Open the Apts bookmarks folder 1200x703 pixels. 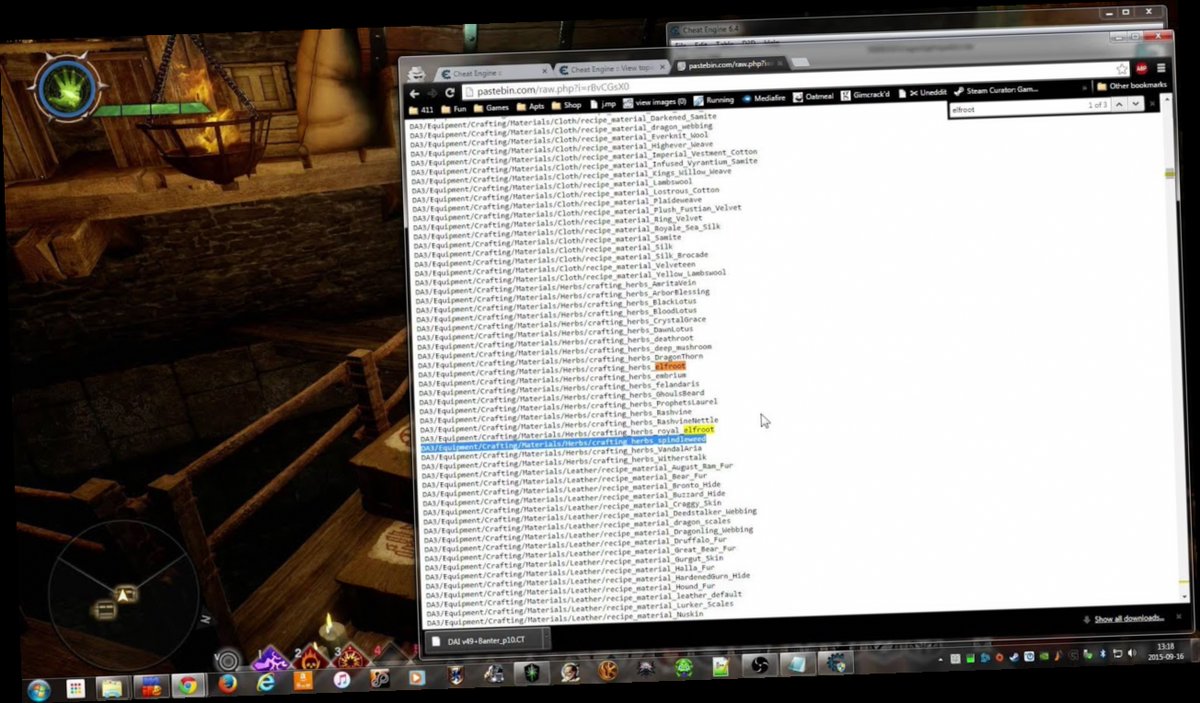coord(530,105)
